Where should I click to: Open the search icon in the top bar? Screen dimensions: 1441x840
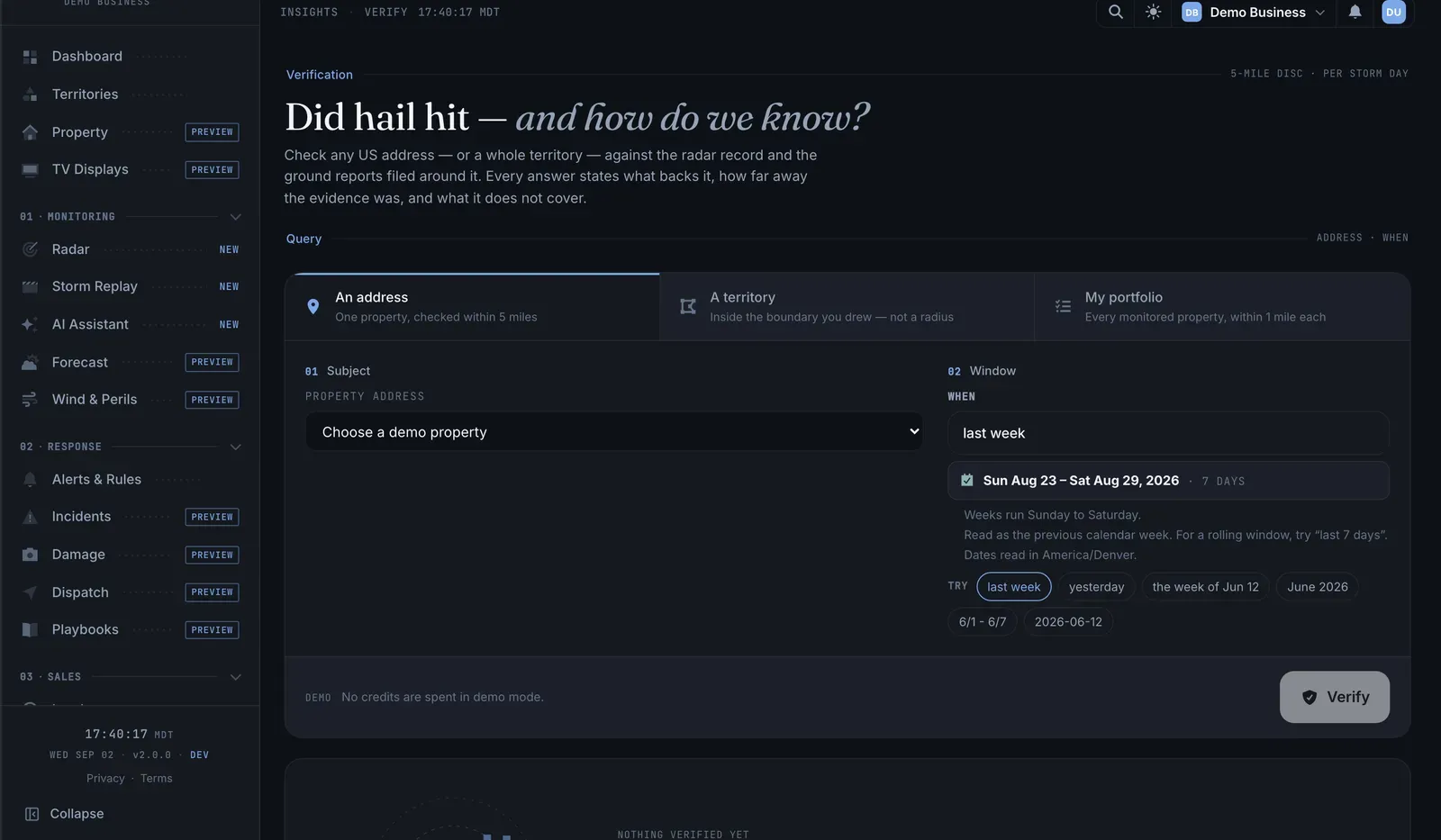click(1115, 12)
